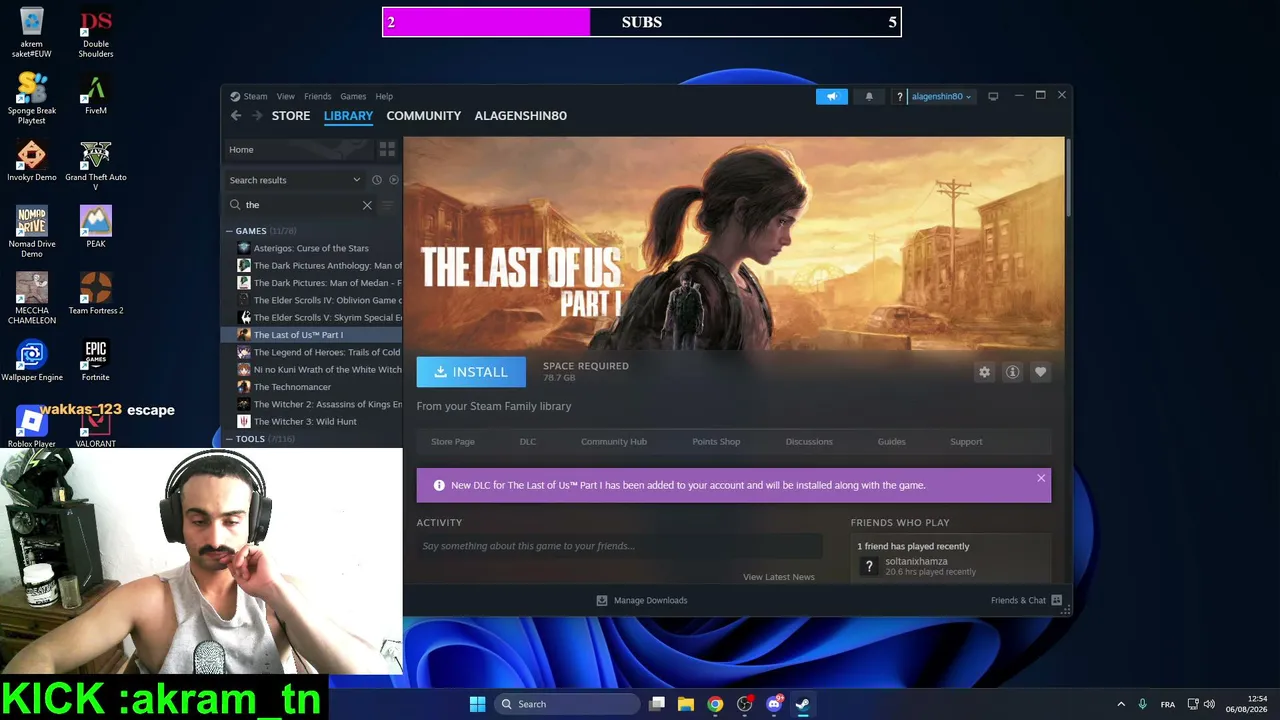Image resolution: width=1280 pixels, height=720 pixels.
Task: Go forward with Steam forward arrow
Action: pyautogui.click(x=257, y=116)
